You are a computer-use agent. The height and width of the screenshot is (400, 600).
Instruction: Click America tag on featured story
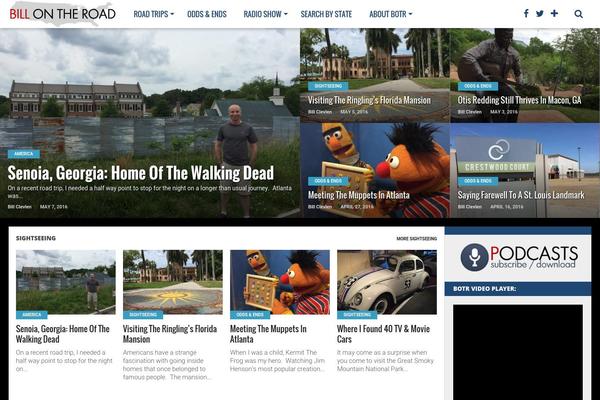coord(23,154)
